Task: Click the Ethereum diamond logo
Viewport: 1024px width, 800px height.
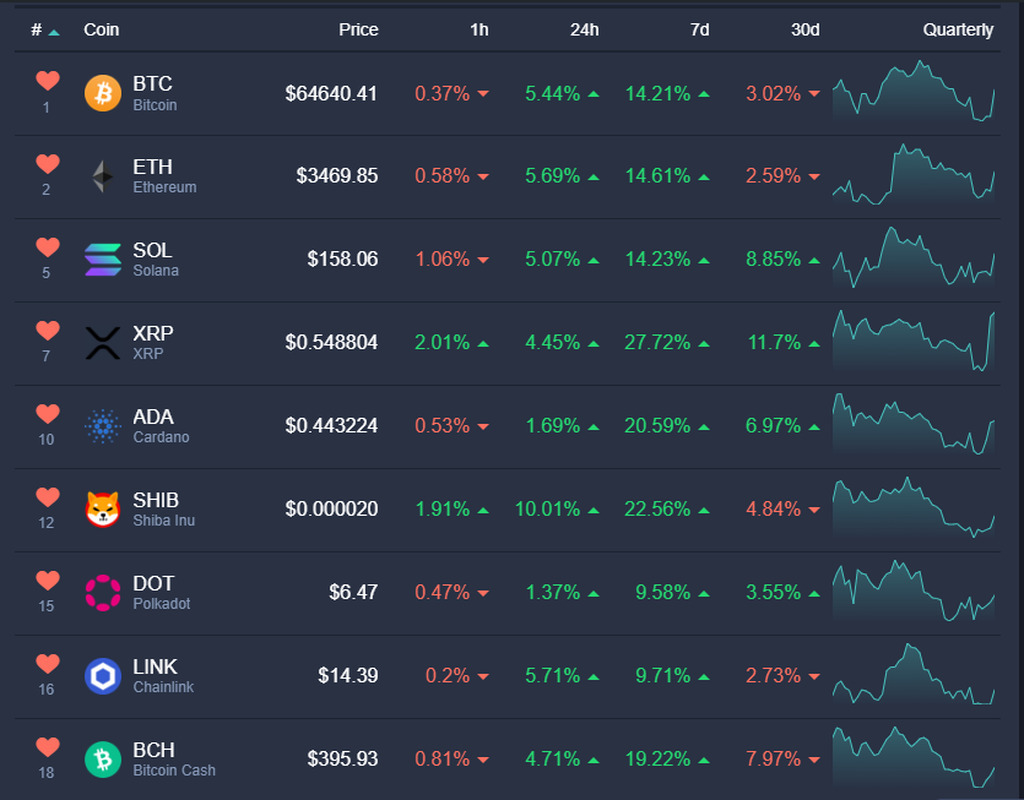Action: pos(102,177)
